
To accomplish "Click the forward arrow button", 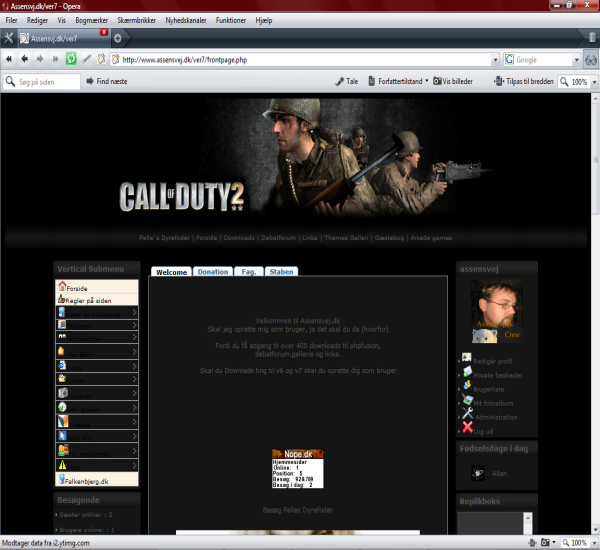I will click(x=40, y=59).
